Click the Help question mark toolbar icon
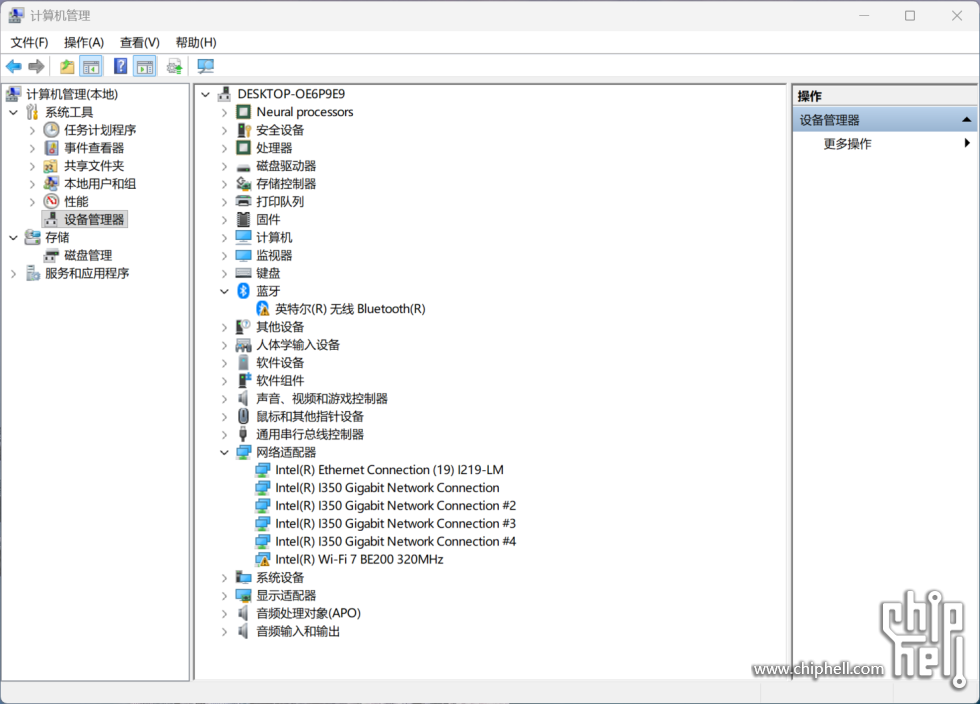This screenshot has width=980, height=704. coord(120,67)
